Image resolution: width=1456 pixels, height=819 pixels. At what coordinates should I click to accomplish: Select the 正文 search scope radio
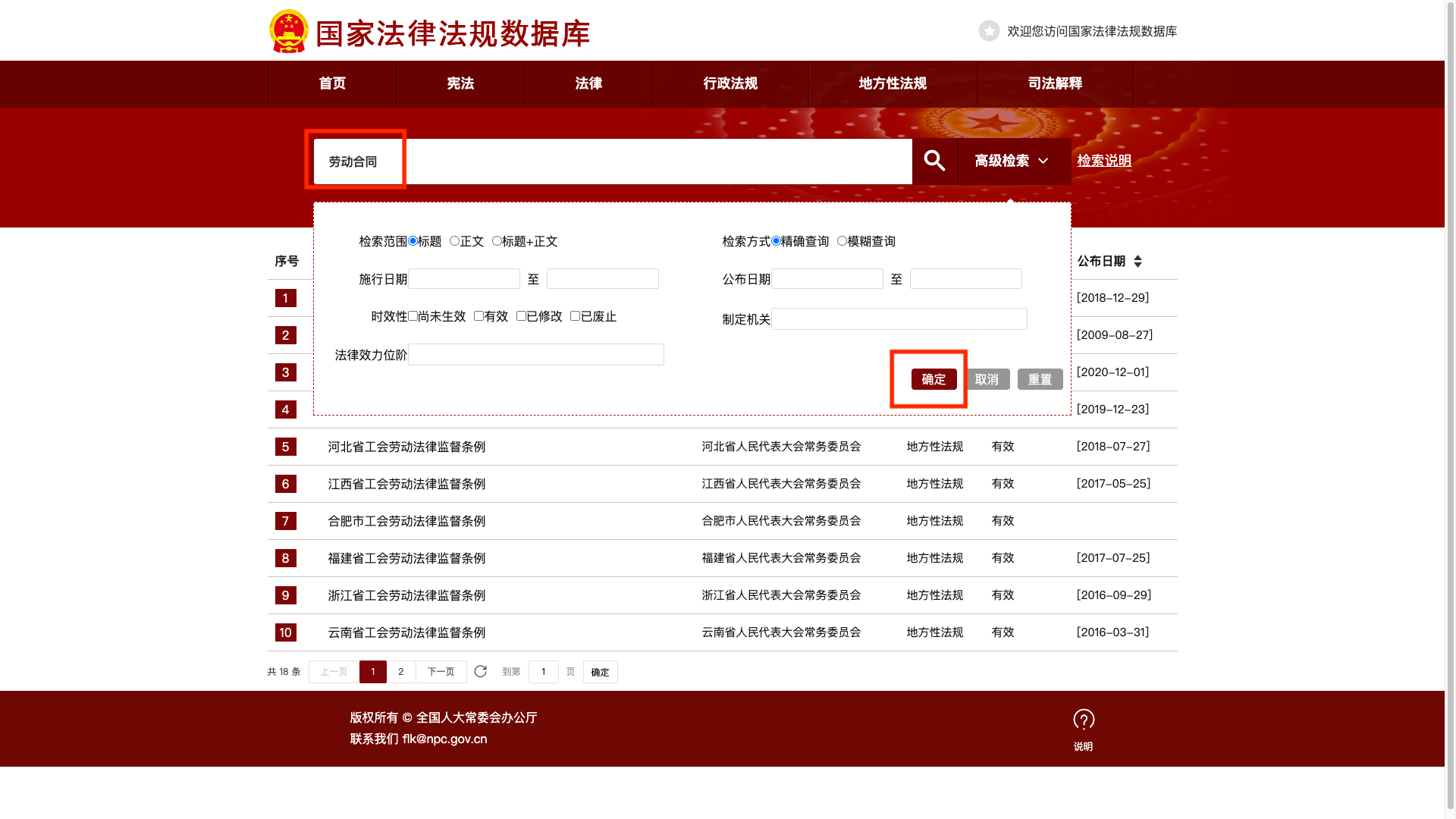click(x=454, y=241)
